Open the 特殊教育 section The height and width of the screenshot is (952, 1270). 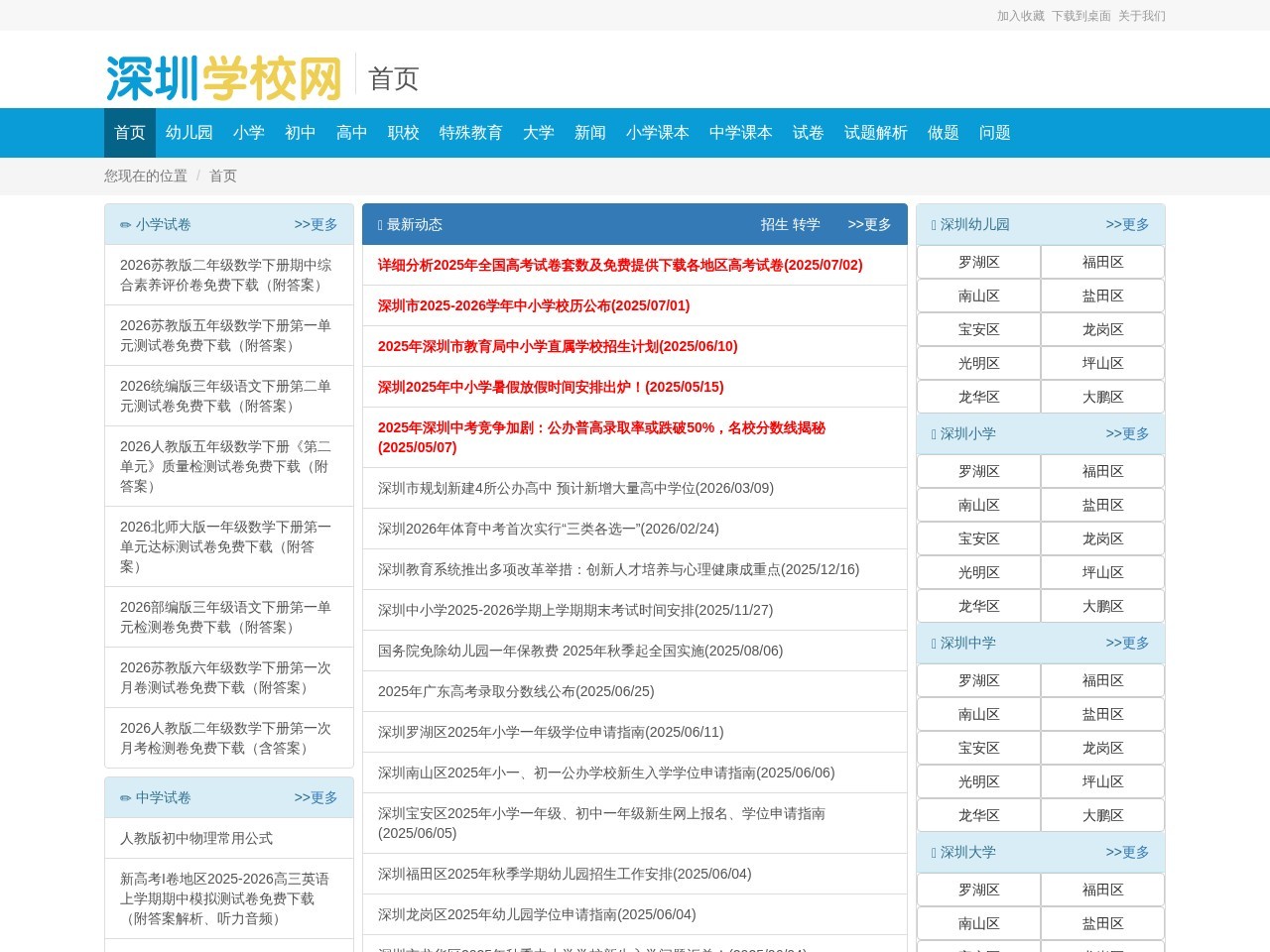471,133
